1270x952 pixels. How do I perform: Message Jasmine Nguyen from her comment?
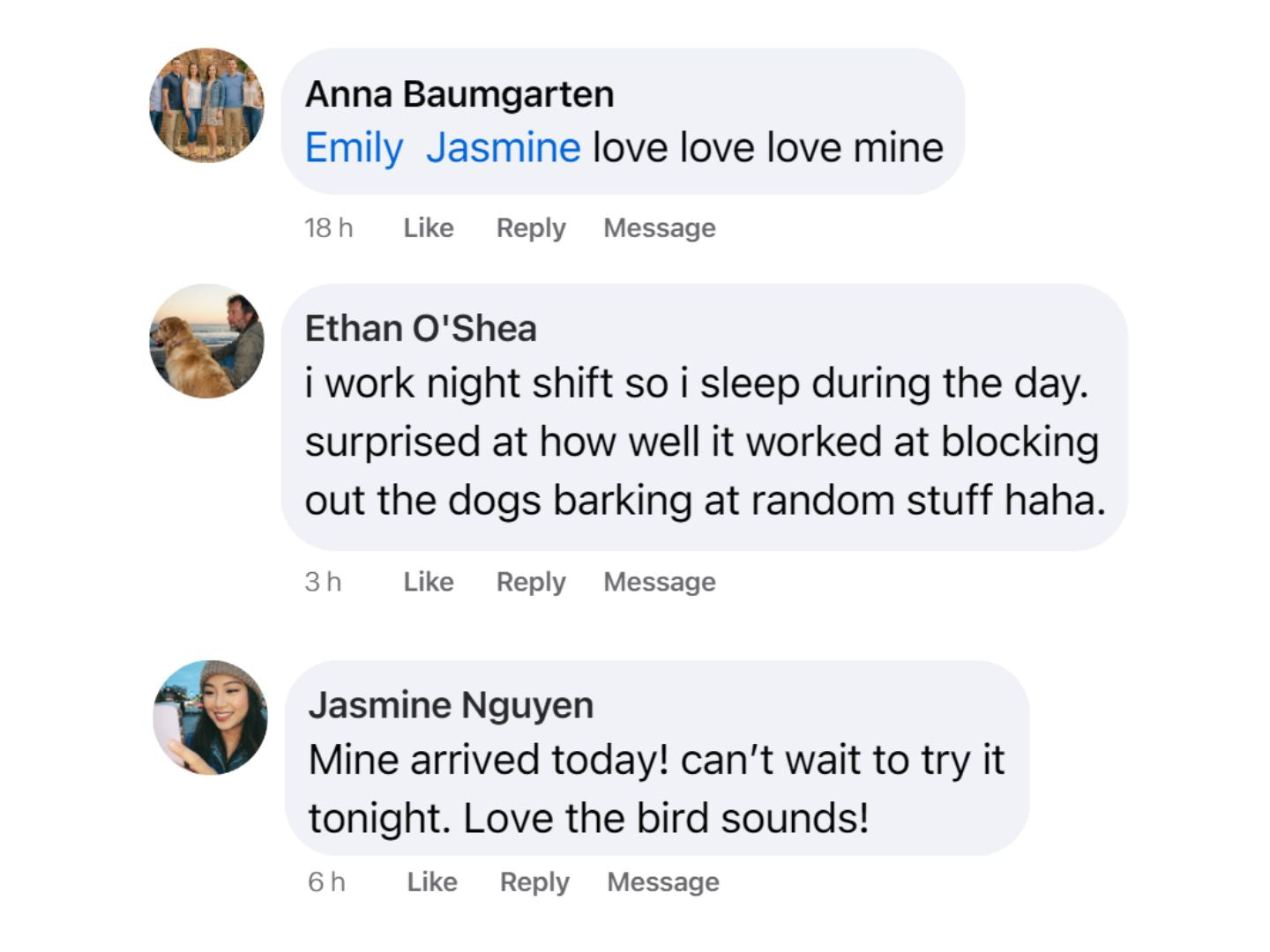(x=663, y=881)
